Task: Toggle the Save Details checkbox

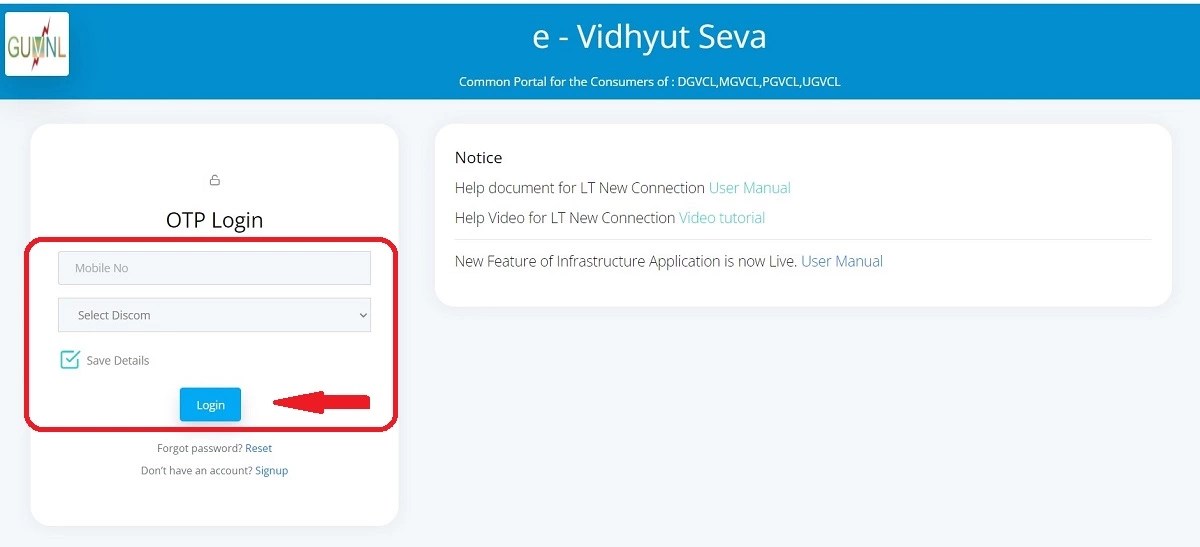Action: (70, 360)
